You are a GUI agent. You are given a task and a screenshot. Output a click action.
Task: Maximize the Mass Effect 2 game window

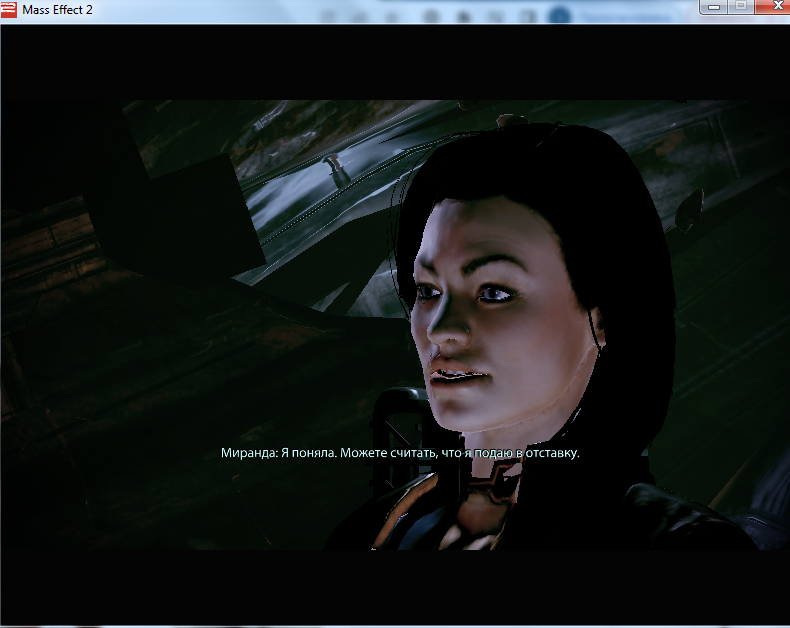tap(741, 7)
